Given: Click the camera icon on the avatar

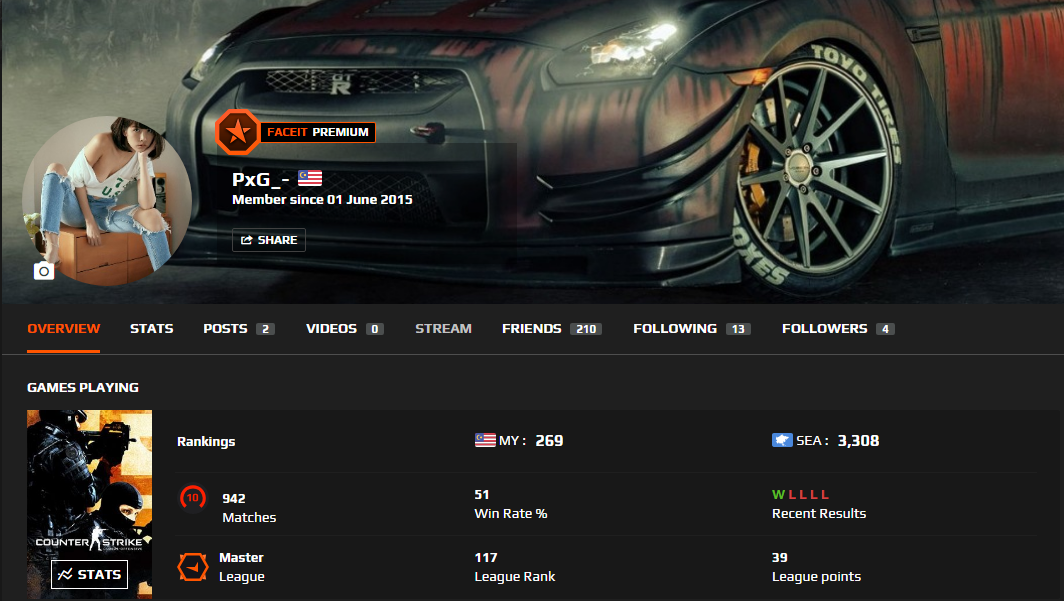Looking at the screenshot, I should tap(44, 271).
